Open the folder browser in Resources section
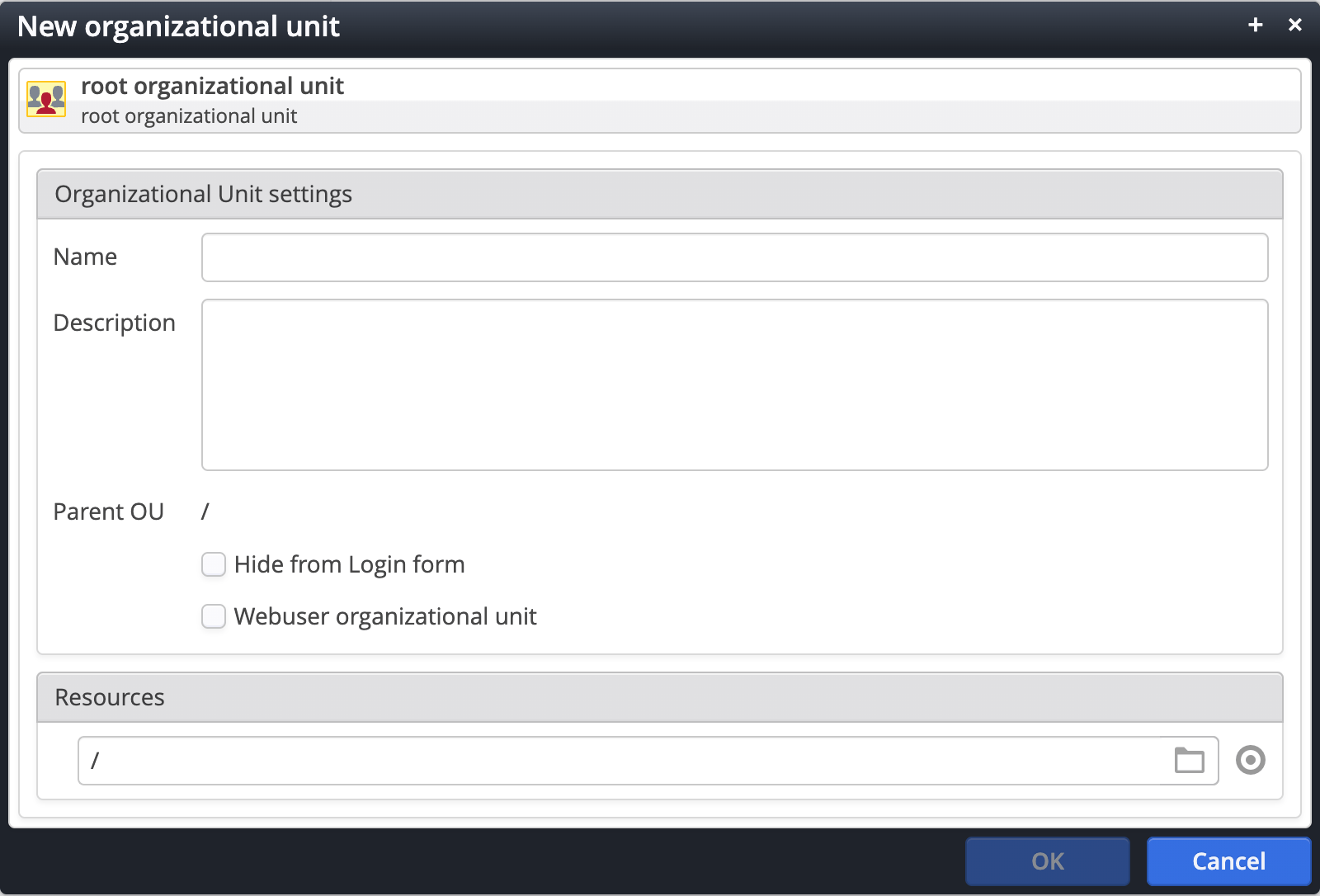This screenshot has width=1320, height=896. [x=1188, y=760]
